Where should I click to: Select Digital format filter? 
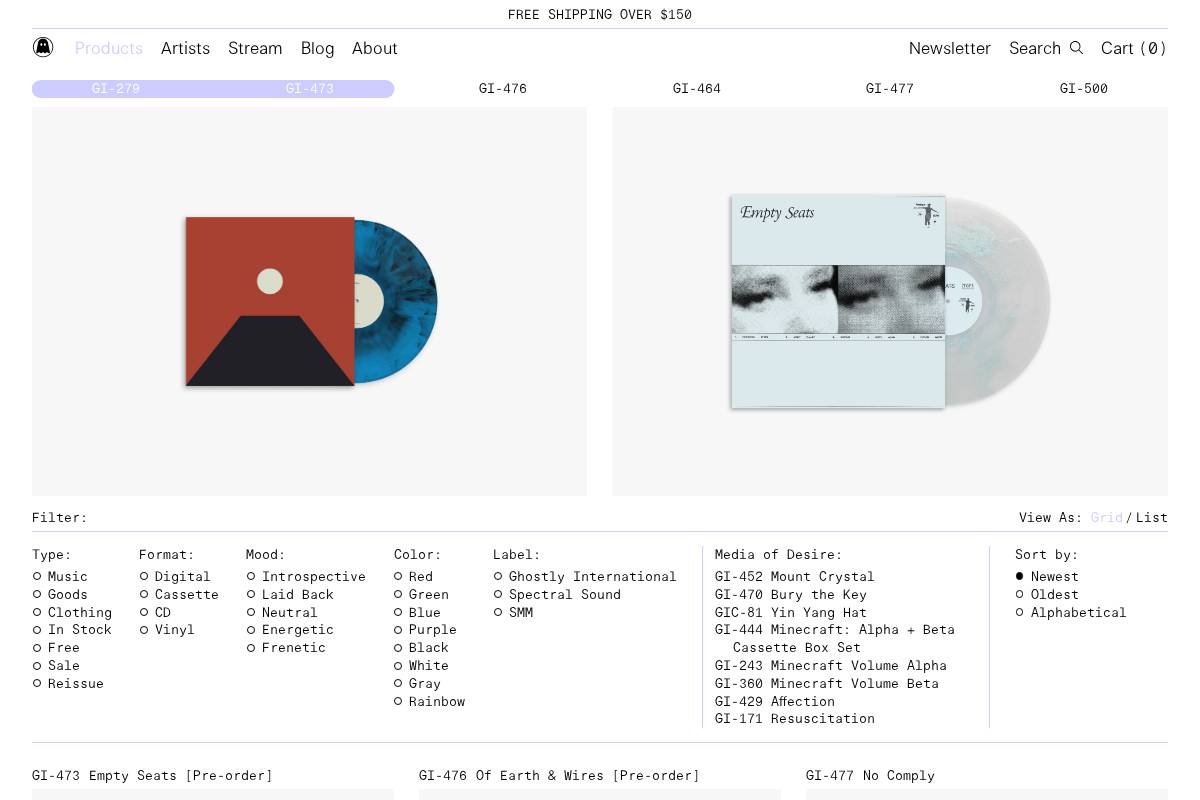pyautogui.click(x=175, y=577)
